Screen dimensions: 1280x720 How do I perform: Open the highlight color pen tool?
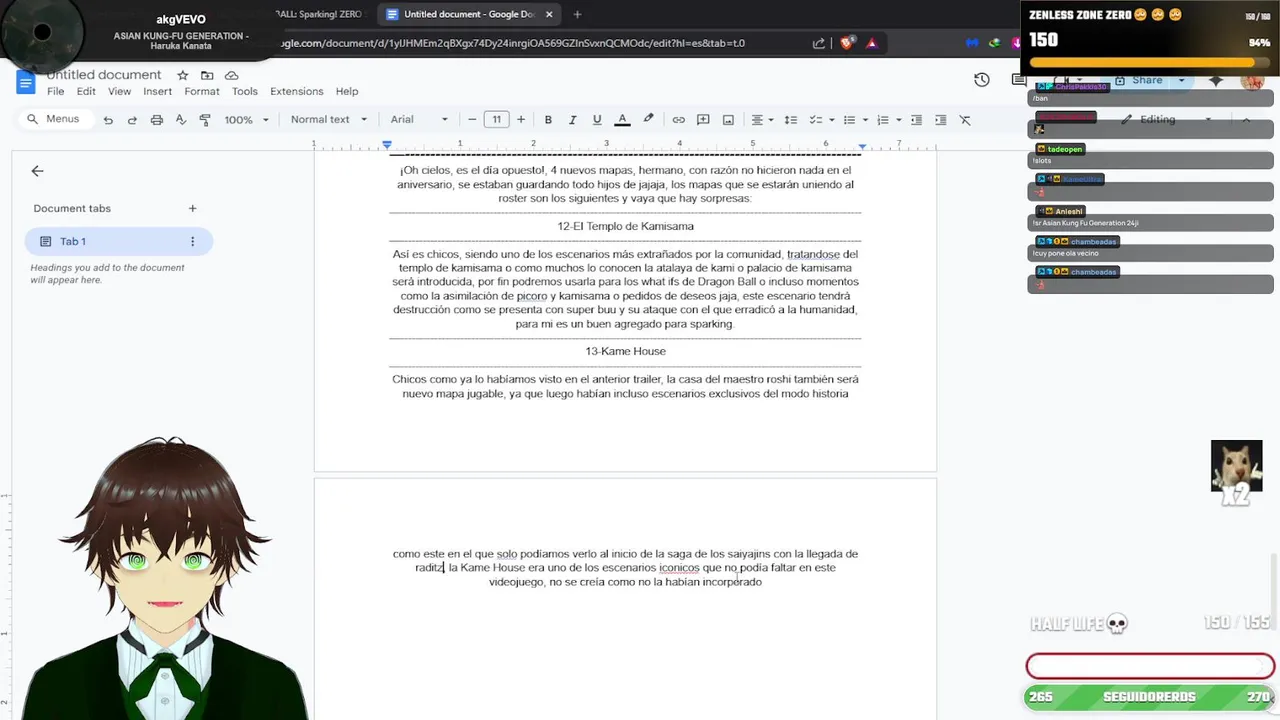648,119
